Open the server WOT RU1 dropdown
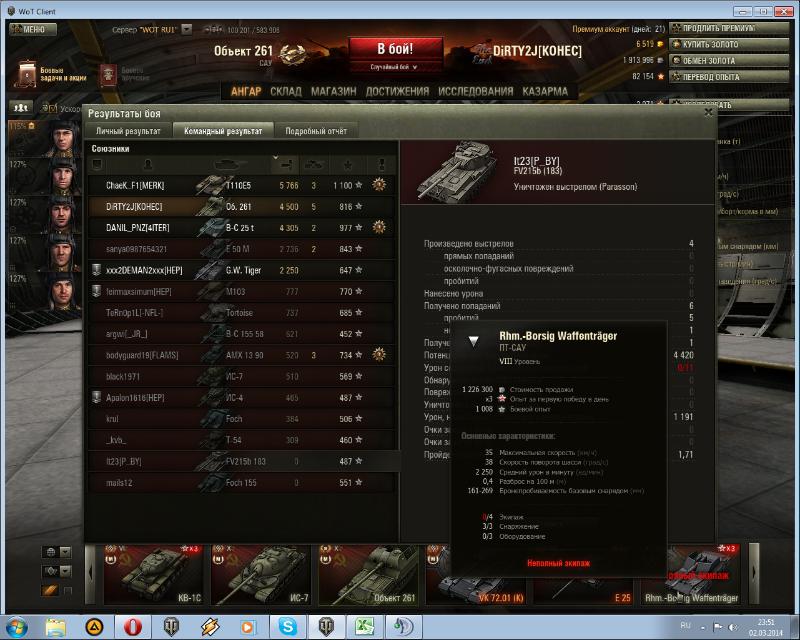This screenshot has width=800, height=640. [x=187, y=29]
